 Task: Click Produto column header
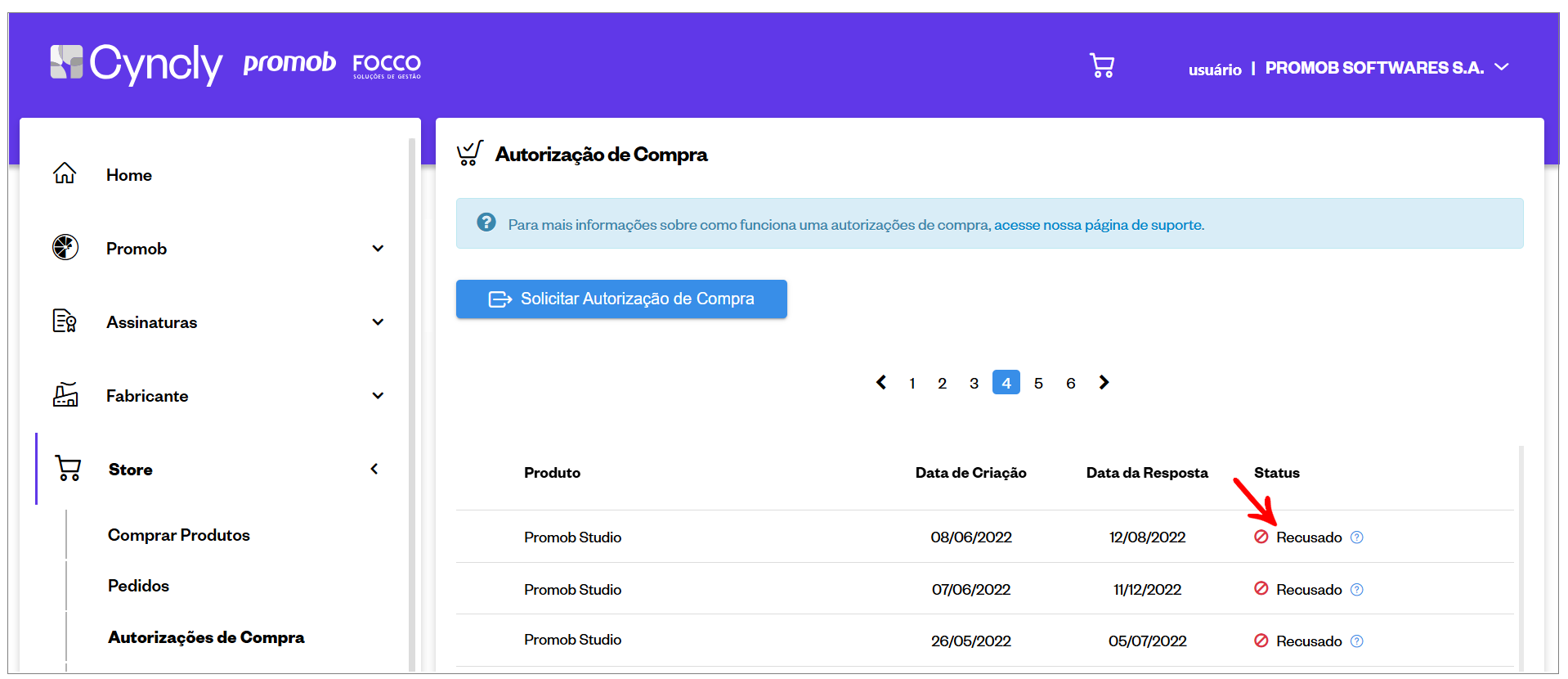pos(552,473)
